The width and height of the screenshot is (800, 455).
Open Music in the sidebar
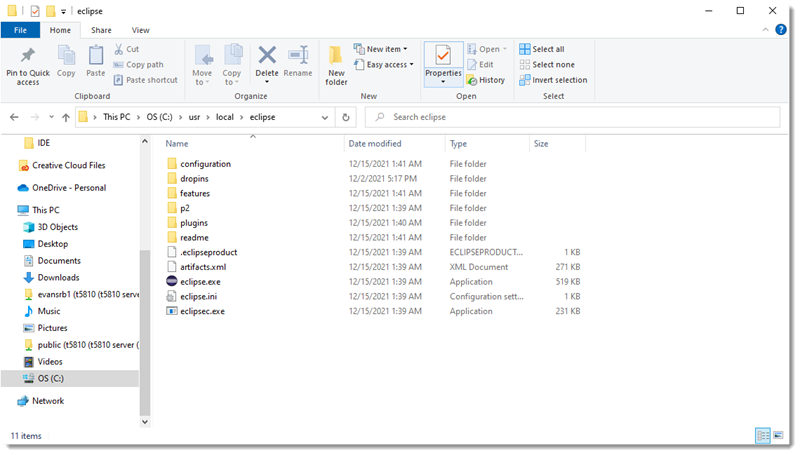48,311
